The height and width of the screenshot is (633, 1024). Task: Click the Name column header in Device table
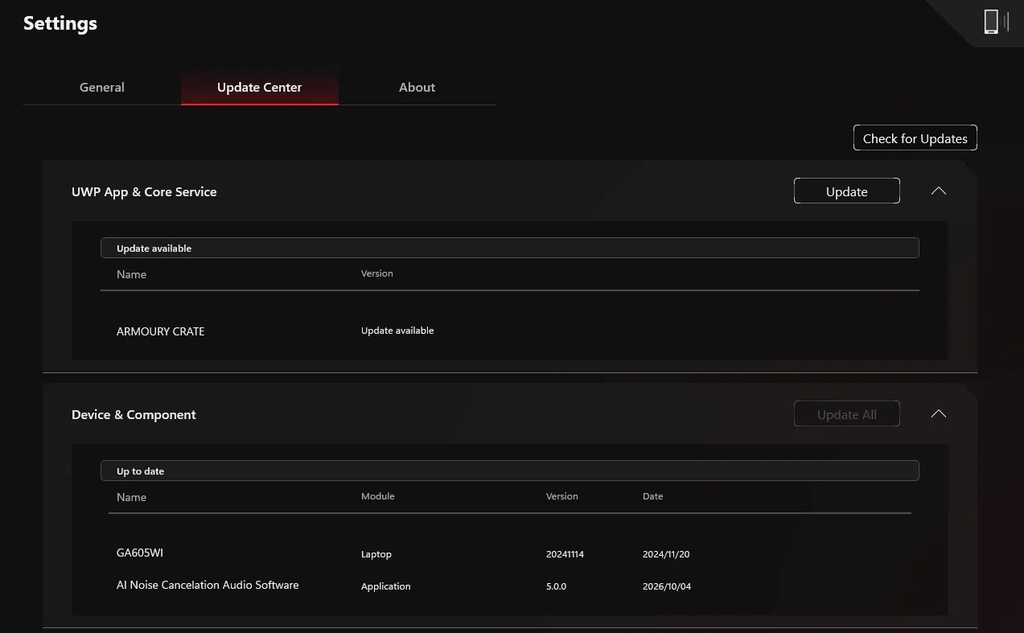(x=131, y=497)
